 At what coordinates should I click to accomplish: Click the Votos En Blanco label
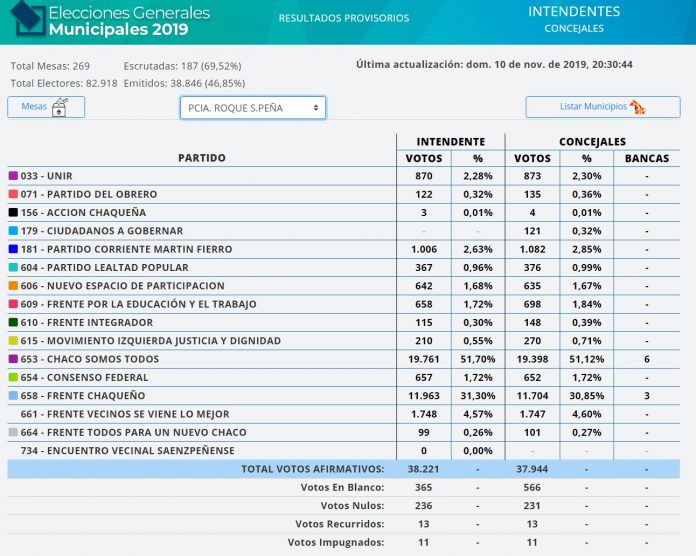click(x=342, y=487)
